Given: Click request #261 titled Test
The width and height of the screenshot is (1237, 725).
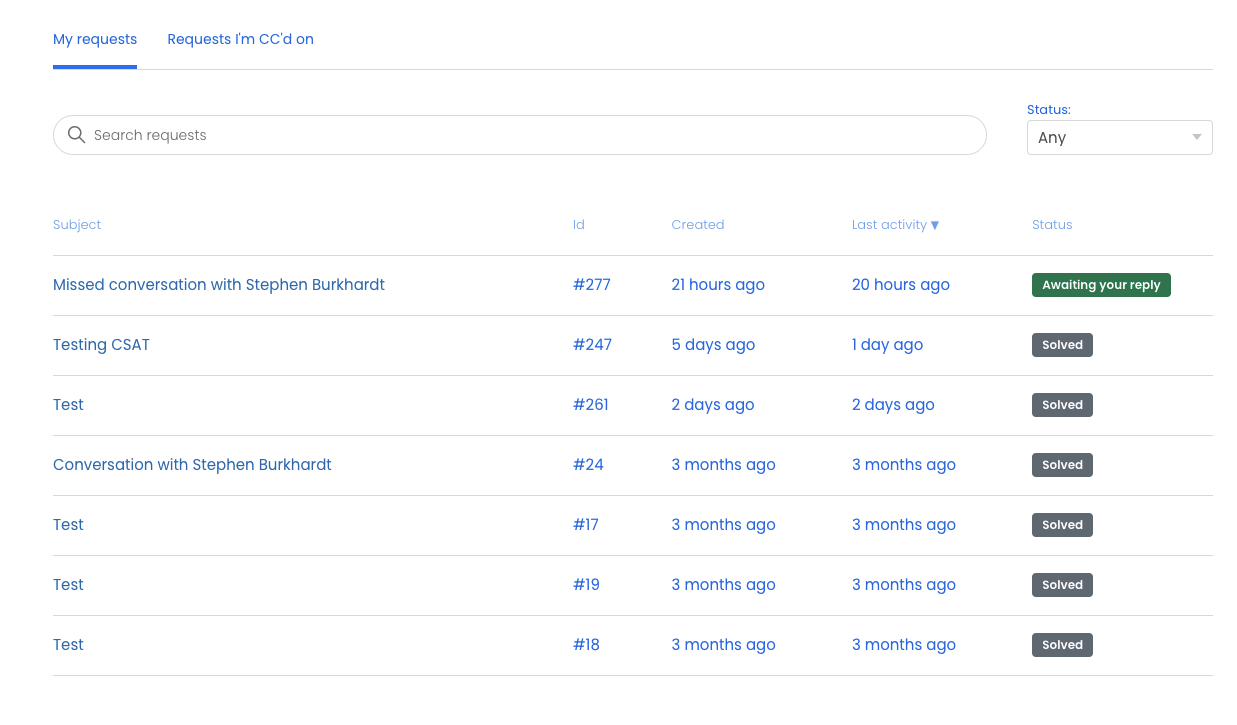Looking at the screenshot, I should [591, 404].
